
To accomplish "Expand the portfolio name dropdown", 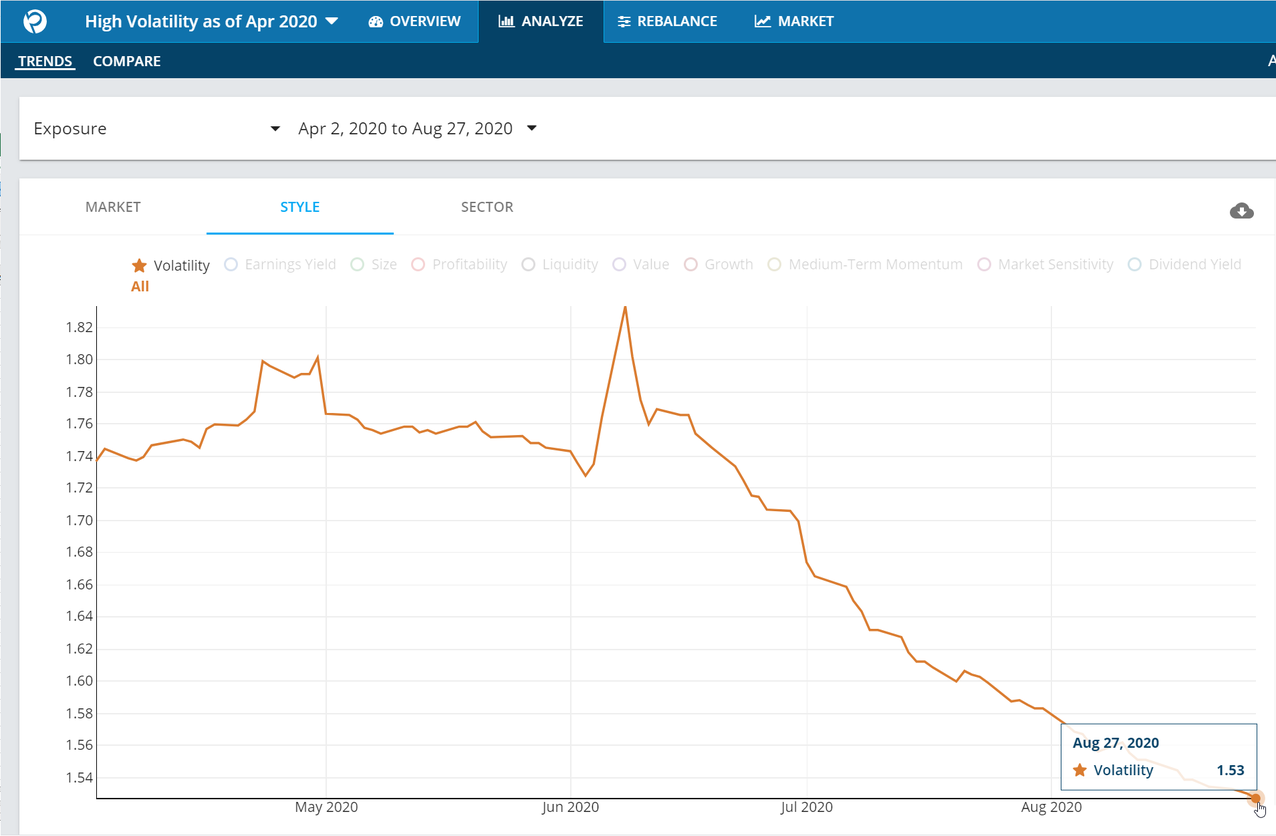I will click(x=332, y=21).
